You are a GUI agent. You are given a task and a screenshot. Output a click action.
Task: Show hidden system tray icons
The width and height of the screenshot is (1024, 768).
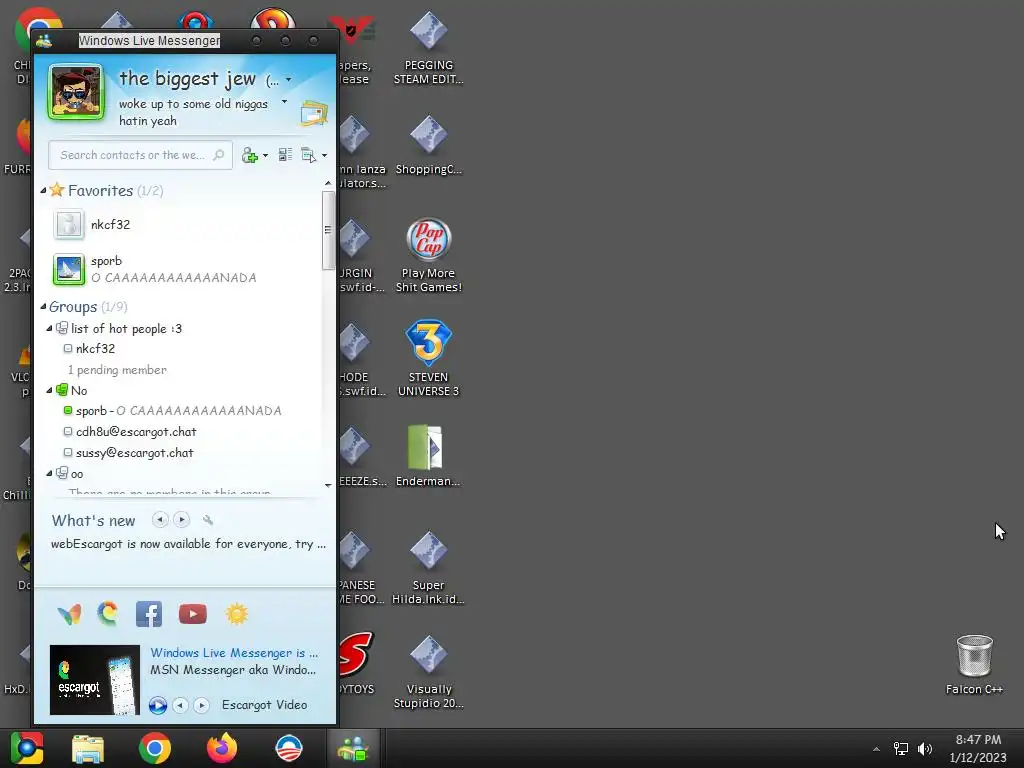tap(876, 749)
